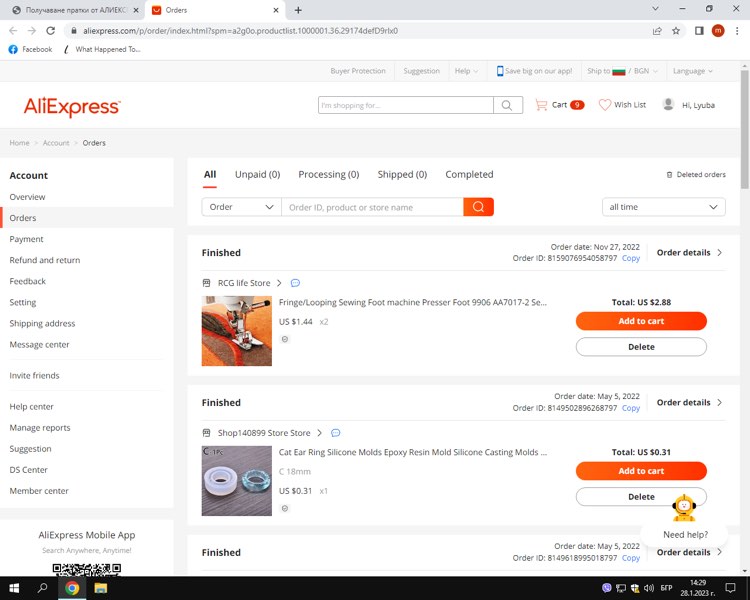750x600 pixels.
Task: Switch to the Shipped (0) tab
Action: (402, 174)
